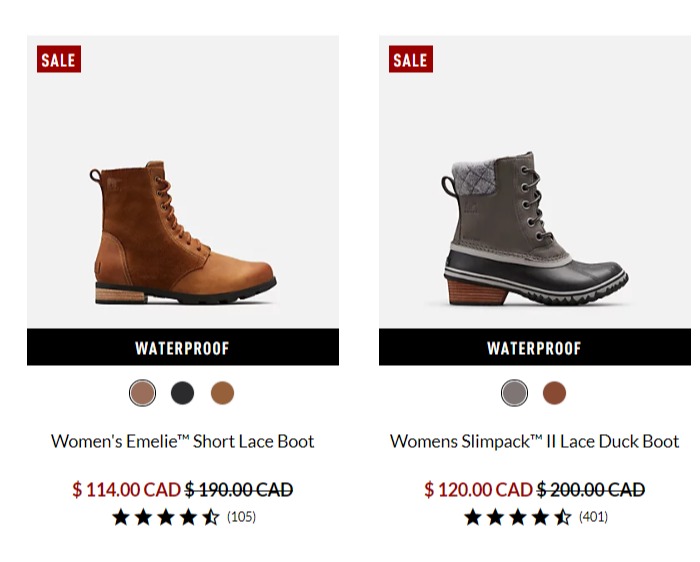Click the crossed-out $200.00 CAD original price

tap(591, 490)
